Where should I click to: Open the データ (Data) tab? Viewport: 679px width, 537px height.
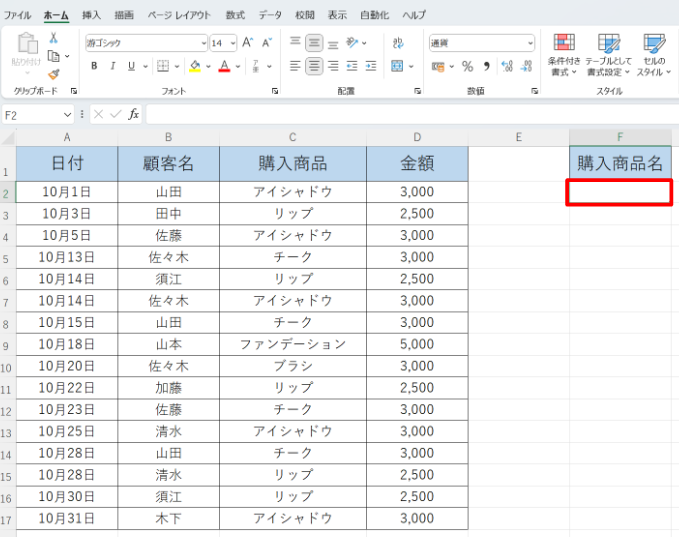point(270,15)
